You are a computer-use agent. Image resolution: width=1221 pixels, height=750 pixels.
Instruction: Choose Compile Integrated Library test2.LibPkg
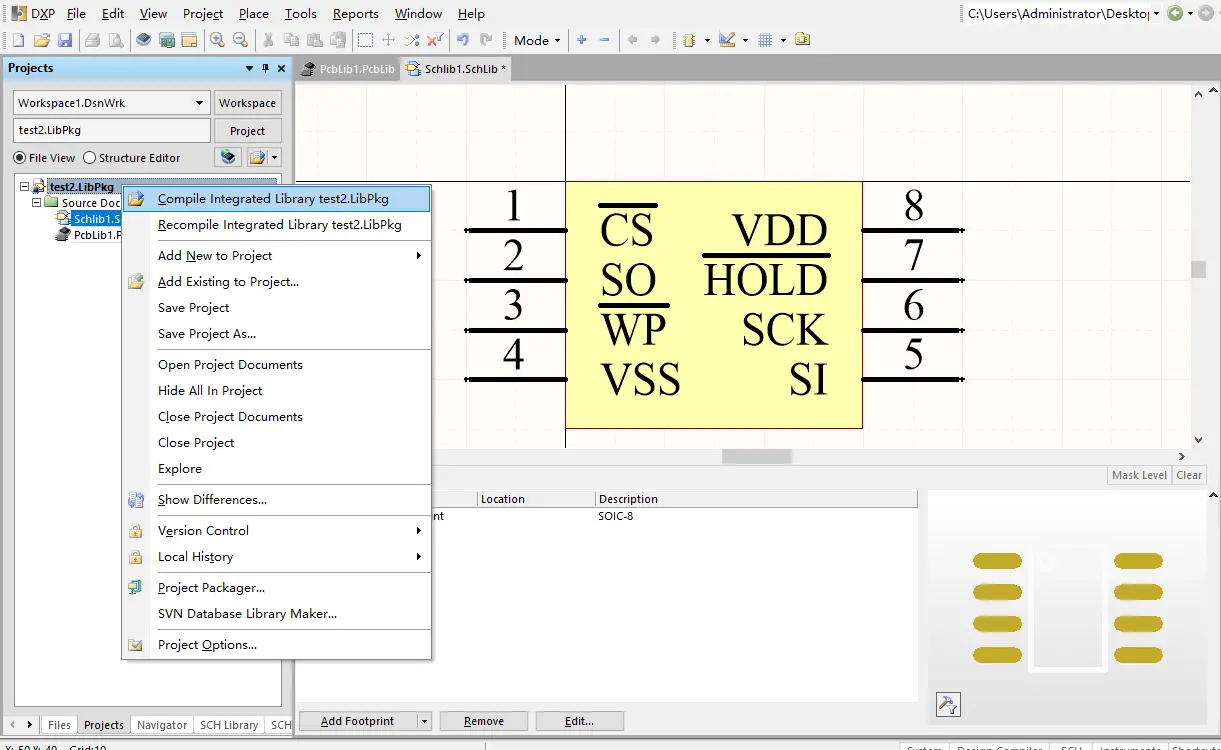point(273,199)
